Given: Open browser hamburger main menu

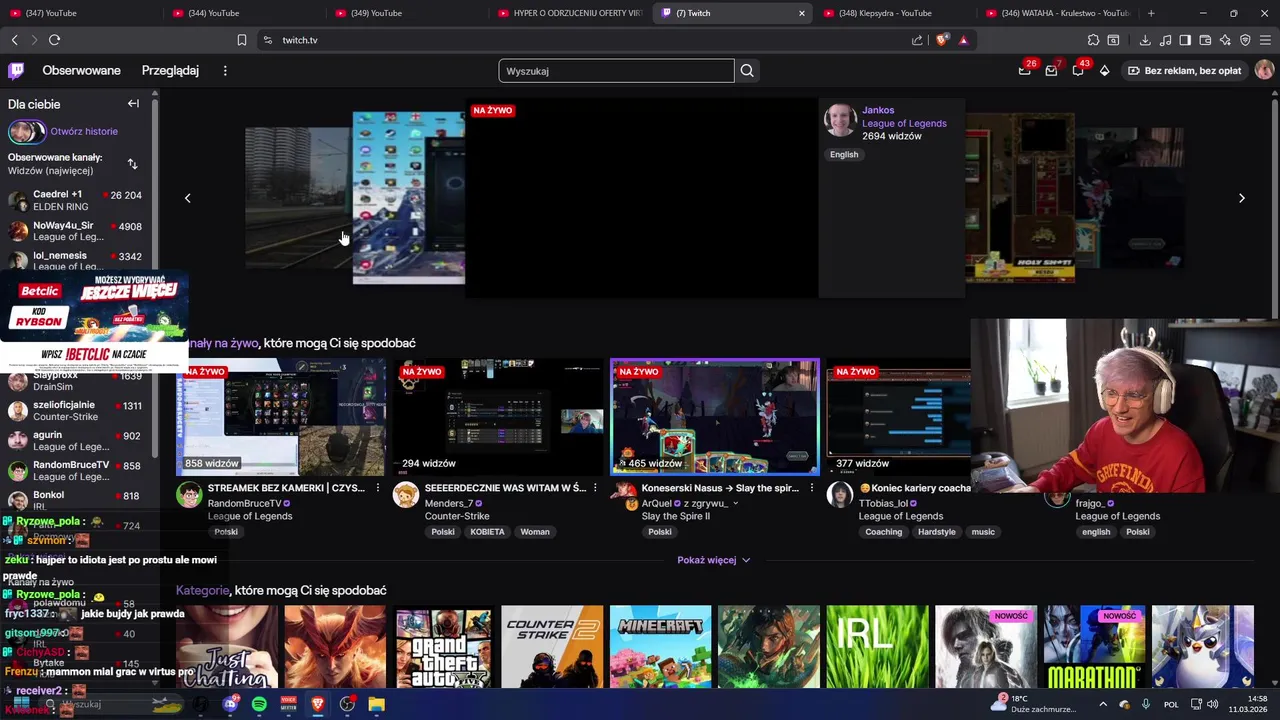Looking at the screenshot, I should click(1266, 40).
